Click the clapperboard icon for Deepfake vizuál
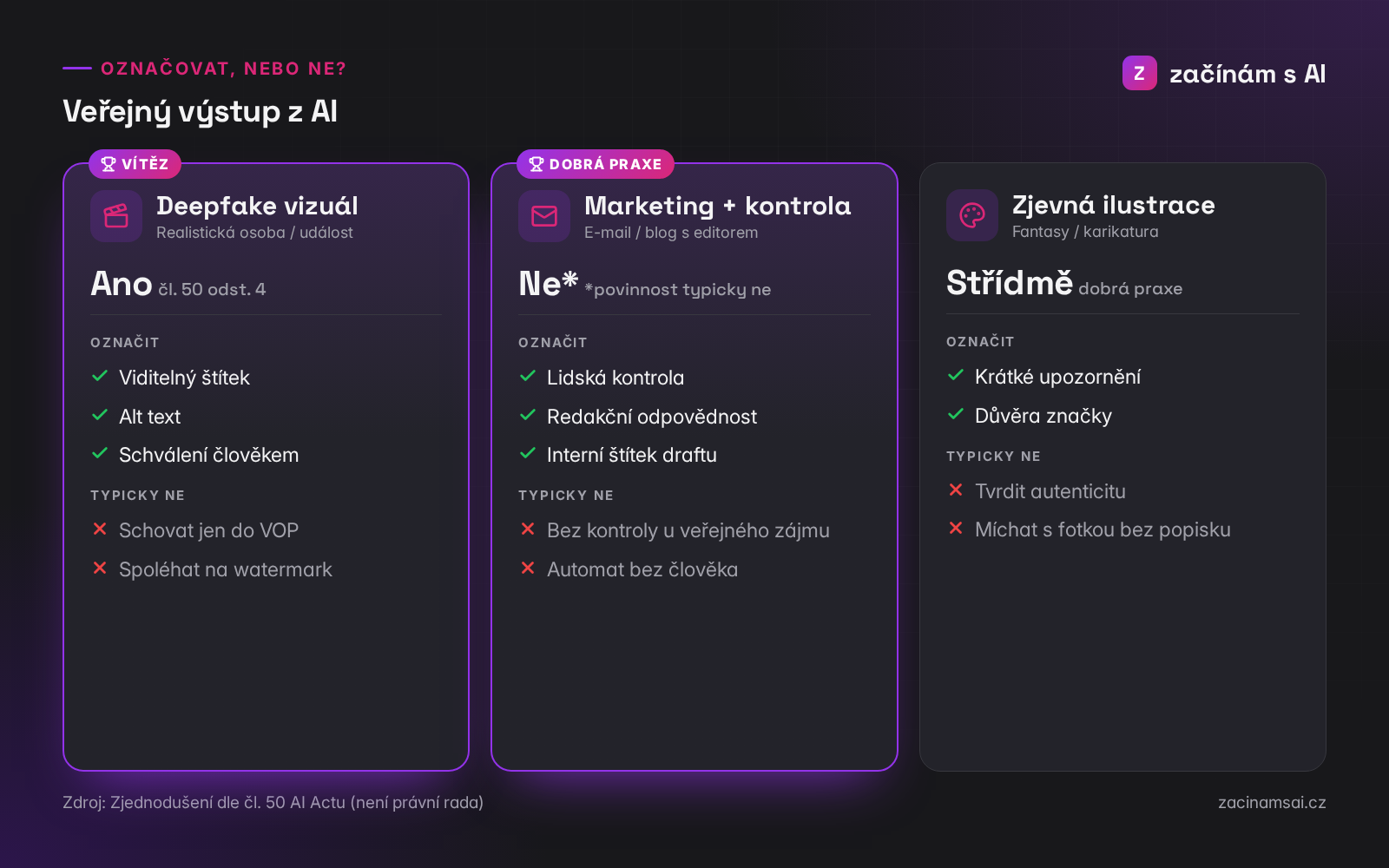The height and width of the screenshot is (868, 1389). coord(116,215)
